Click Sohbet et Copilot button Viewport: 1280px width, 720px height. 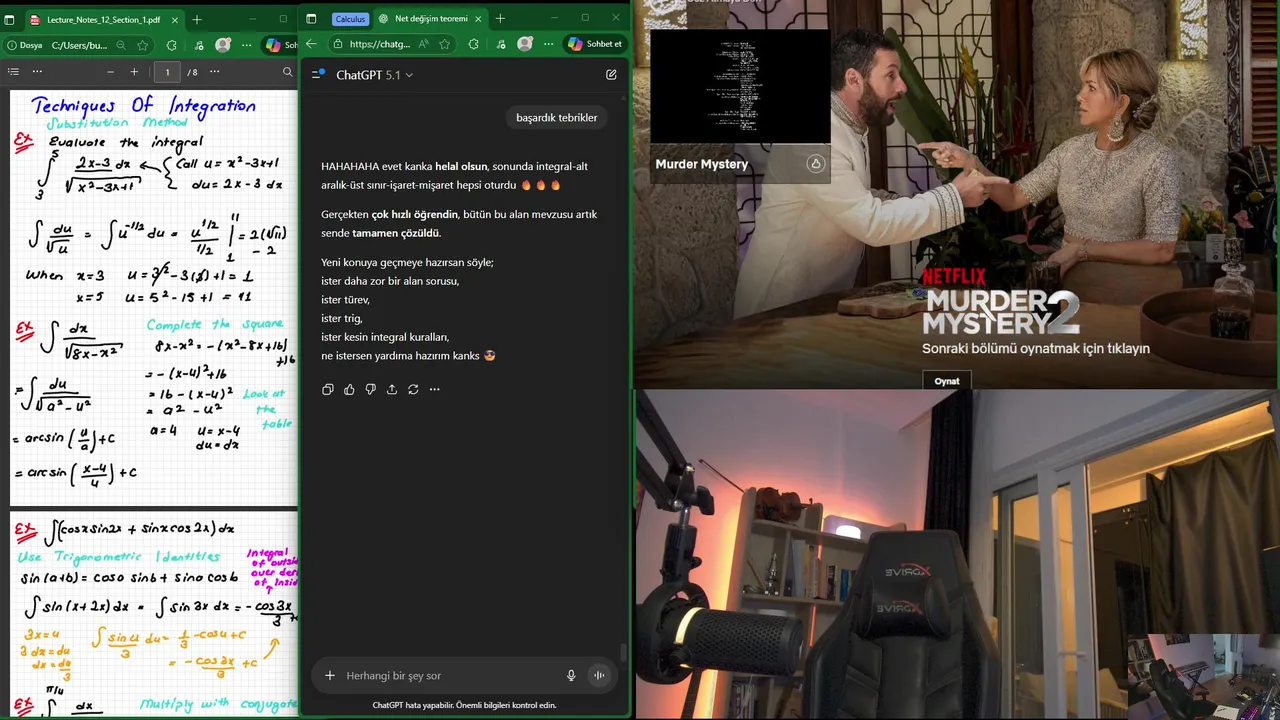tap(595, 44)
